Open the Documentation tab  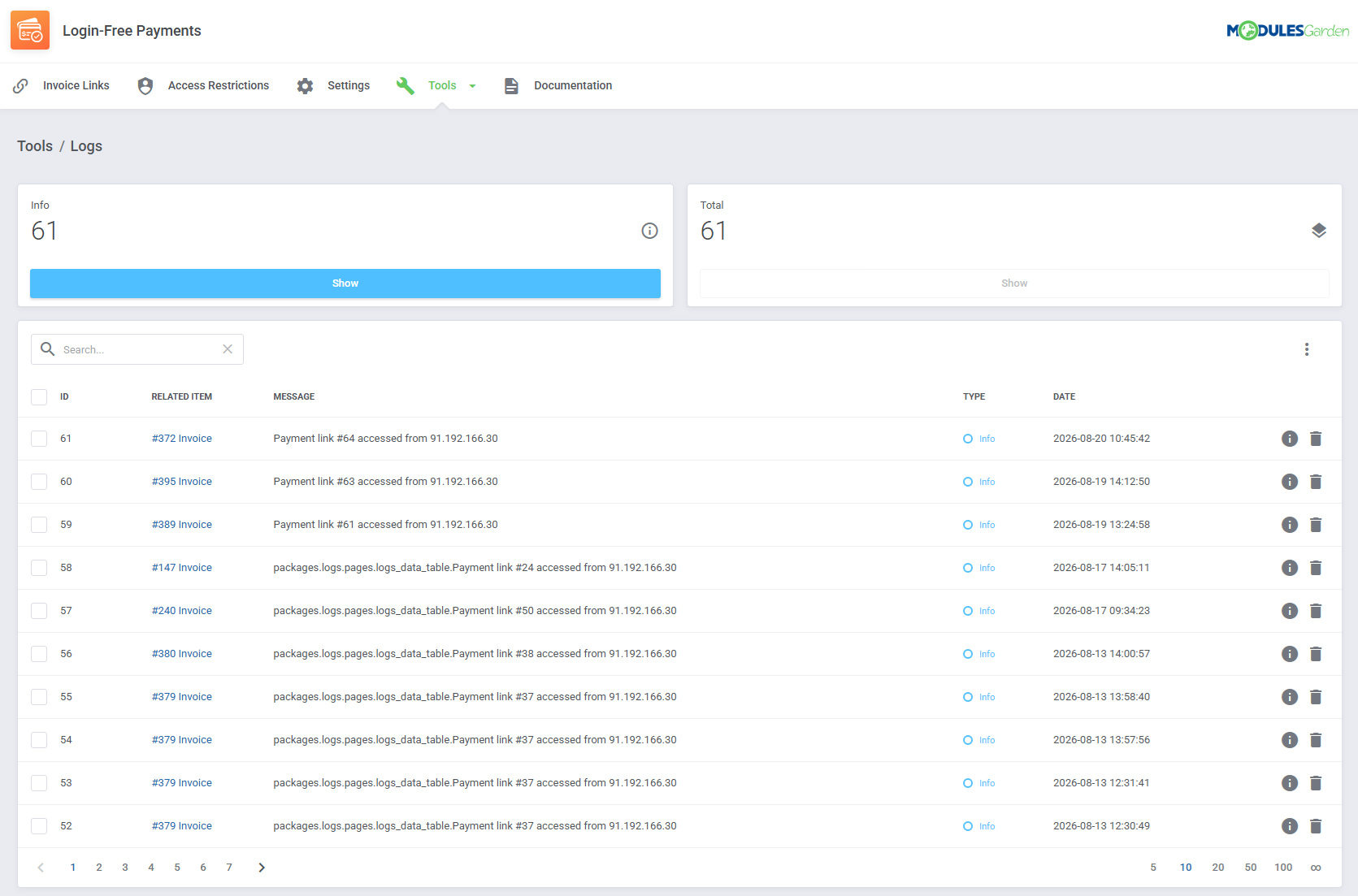pyautogui.click(x=558, y=85)
